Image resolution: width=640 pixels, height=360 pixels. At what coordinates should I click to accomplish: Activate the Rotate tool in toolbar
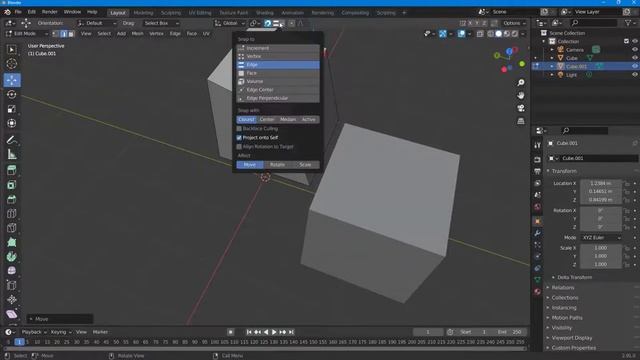(x=12, y=94)
